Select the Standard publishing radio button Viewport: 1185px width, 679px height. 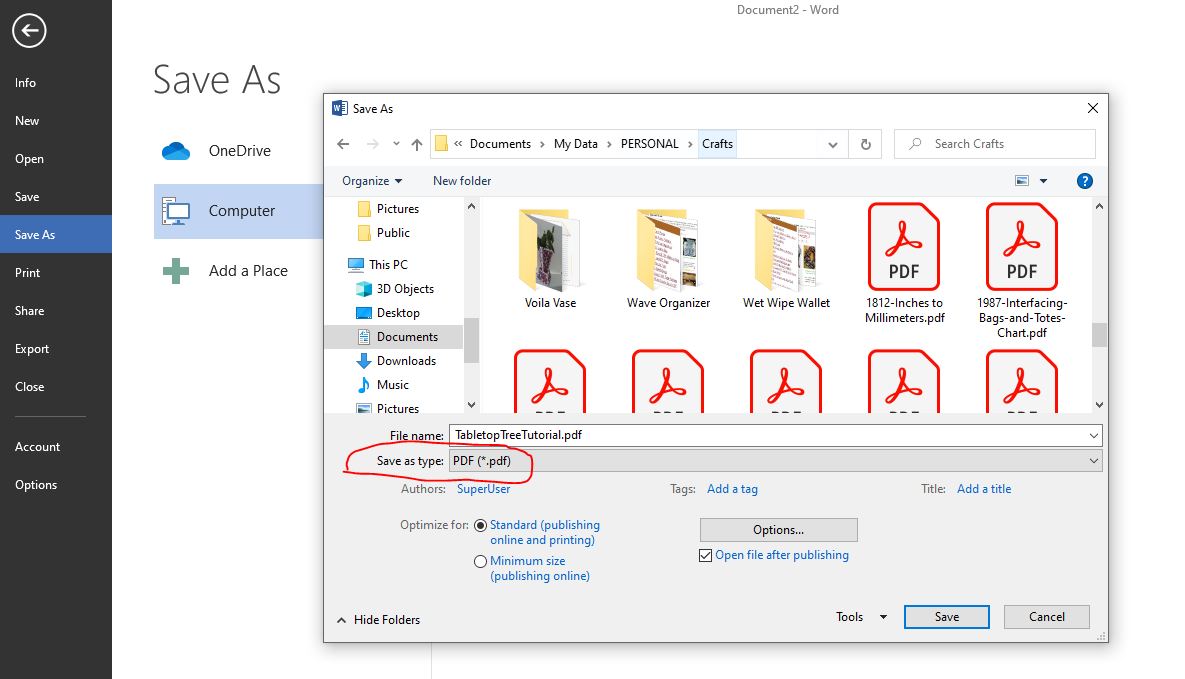tap(480, 525)
